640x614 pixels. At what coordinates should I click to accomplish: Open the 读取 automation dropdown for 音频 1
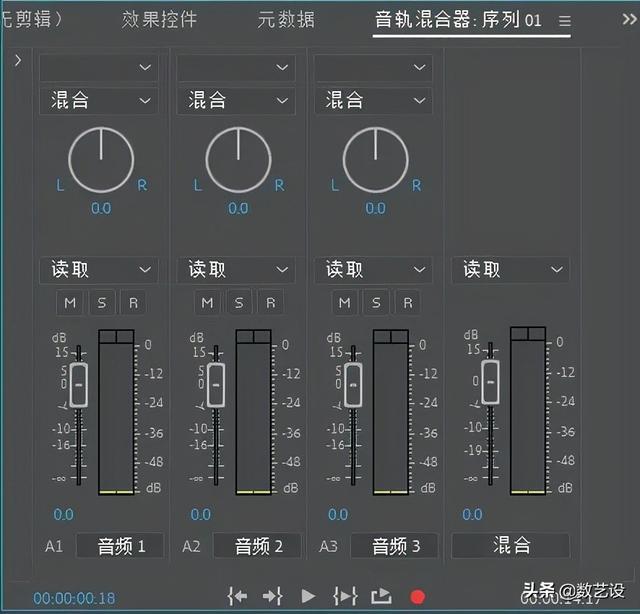pyautogui.click(x=98, y=270)
